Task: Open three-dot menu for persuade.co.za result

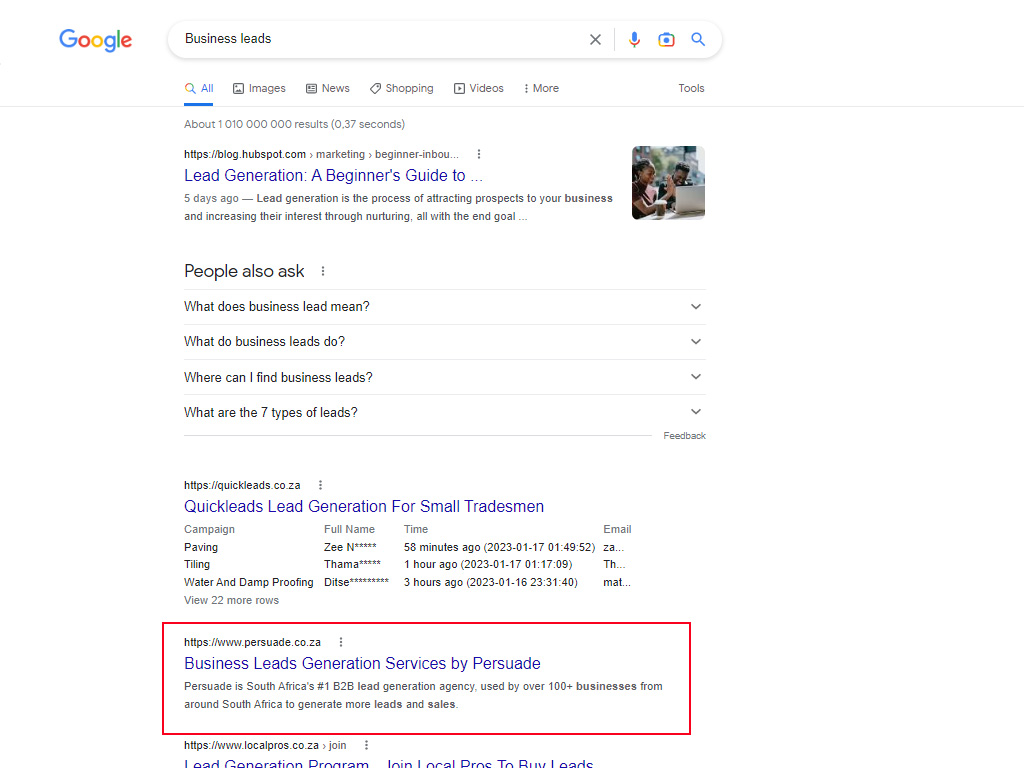Action: [x=341, y=642]
